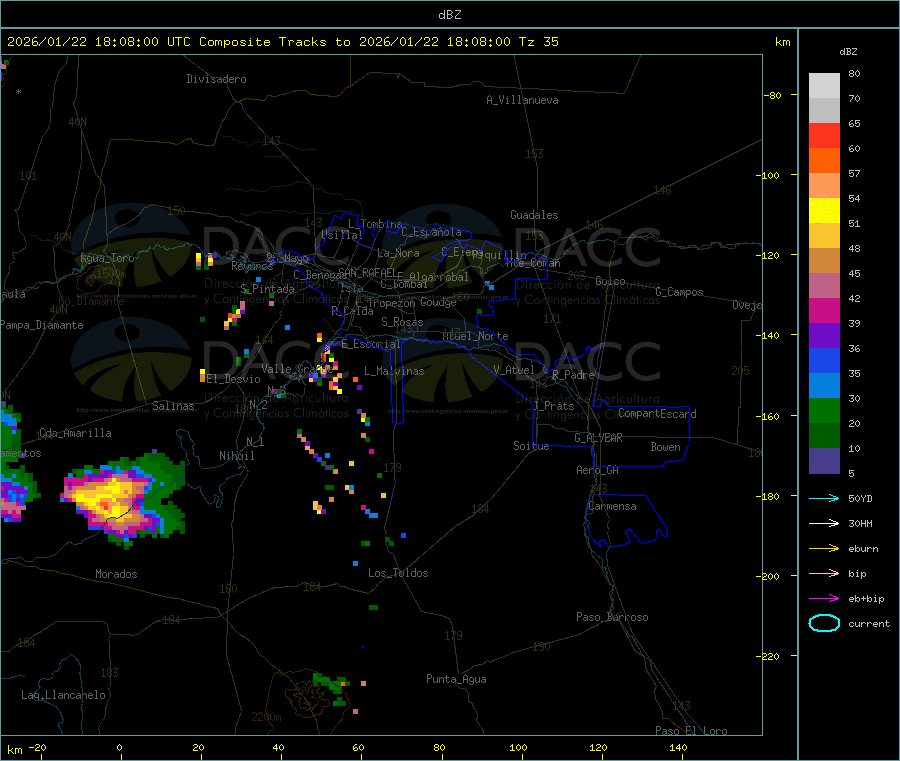Click the Morados map label
The height and width of the screenshot is (761, 900).
(x=116, y=574)
